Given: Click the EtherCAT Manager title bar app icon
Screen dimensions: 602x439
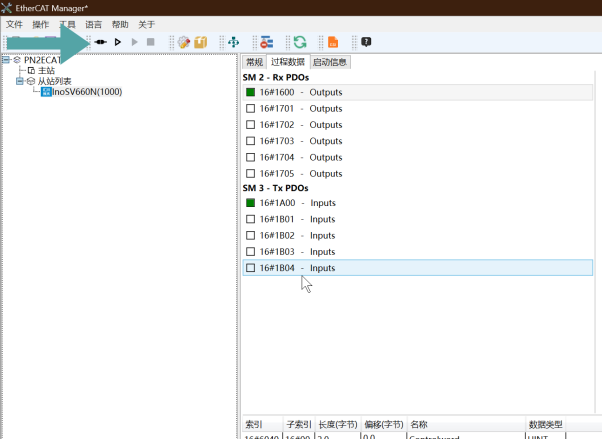Looking at the screenshot, I should (7, 8).
